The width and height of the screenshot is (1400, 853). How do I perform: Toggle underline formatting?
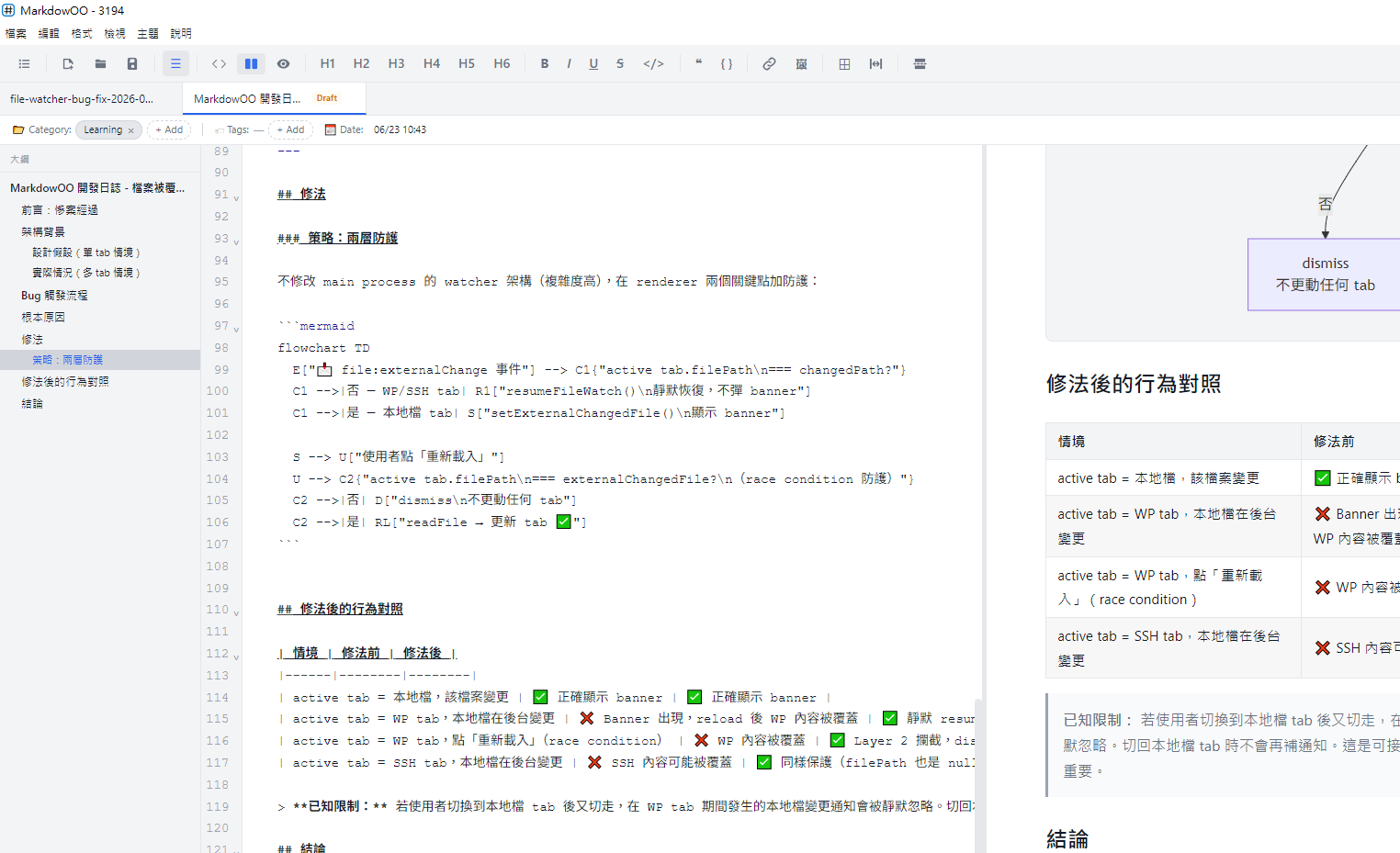pyautogui.click(x=593, y=64)
